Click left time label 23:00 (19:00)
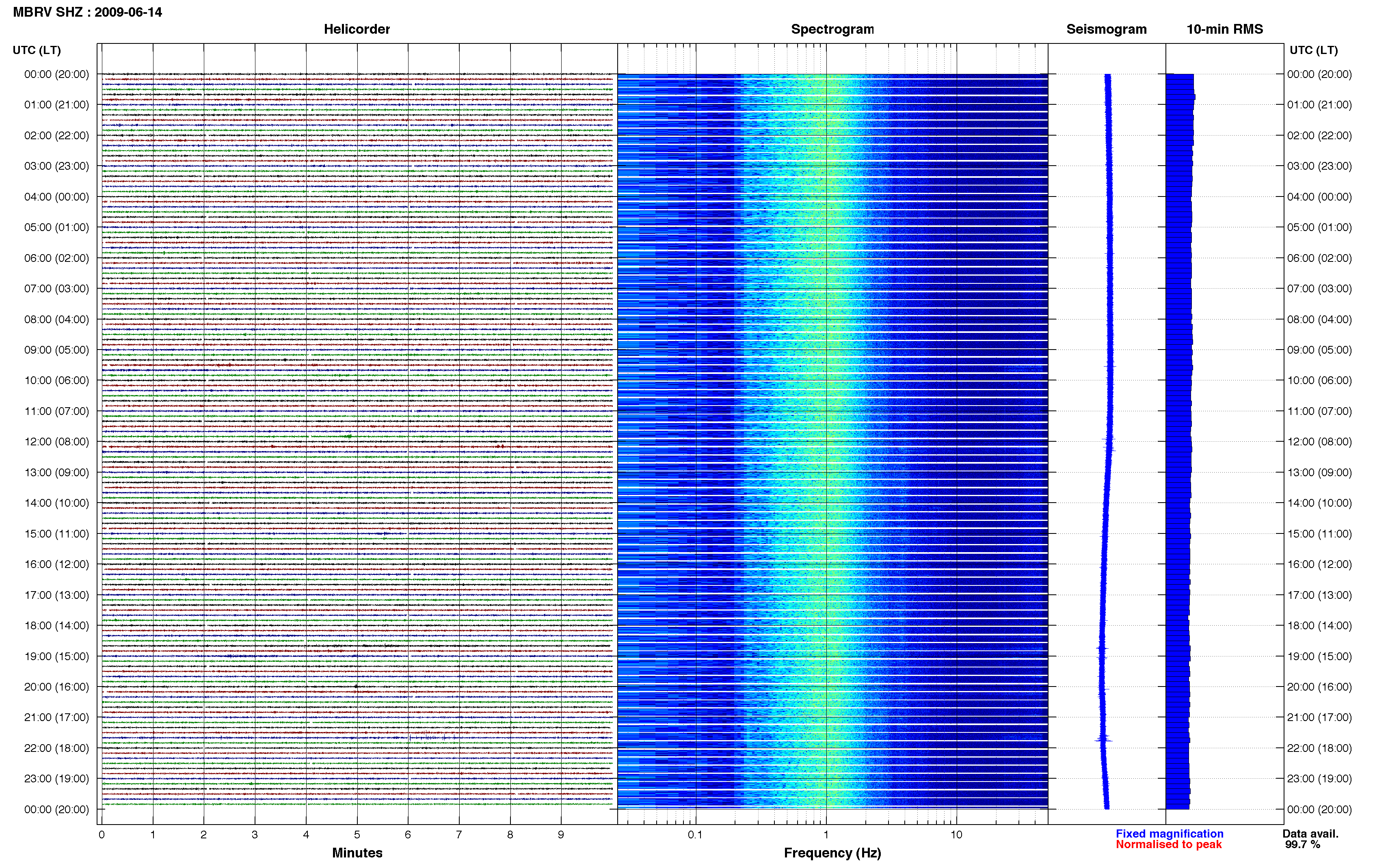1388x868 pixels. coord(56,778)
